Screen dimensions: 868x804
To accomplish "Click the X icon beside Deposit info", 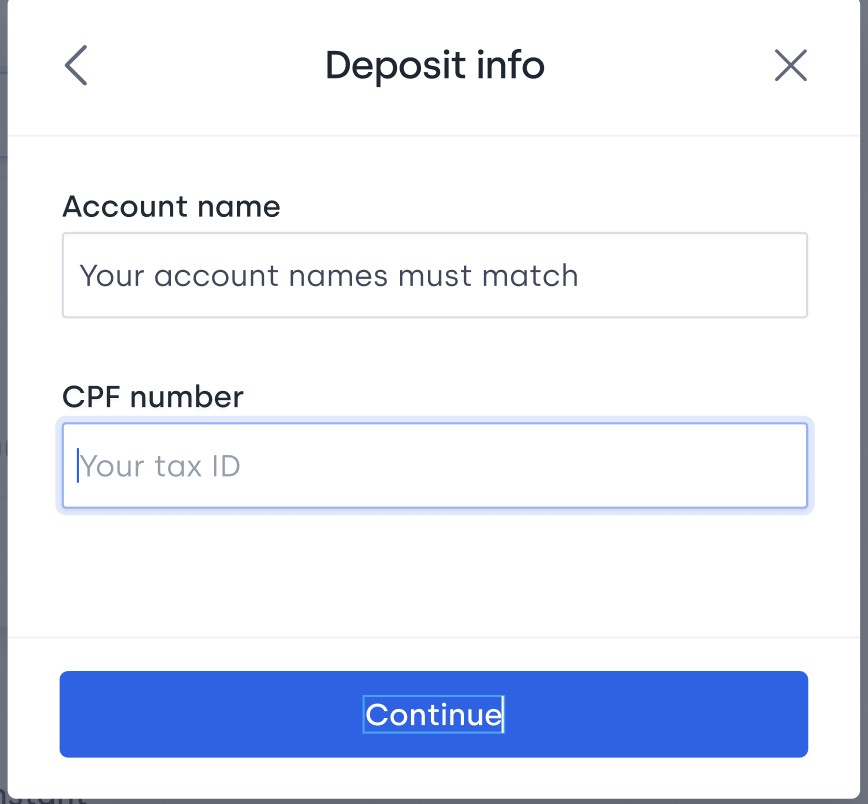I will tap(790, 65).
